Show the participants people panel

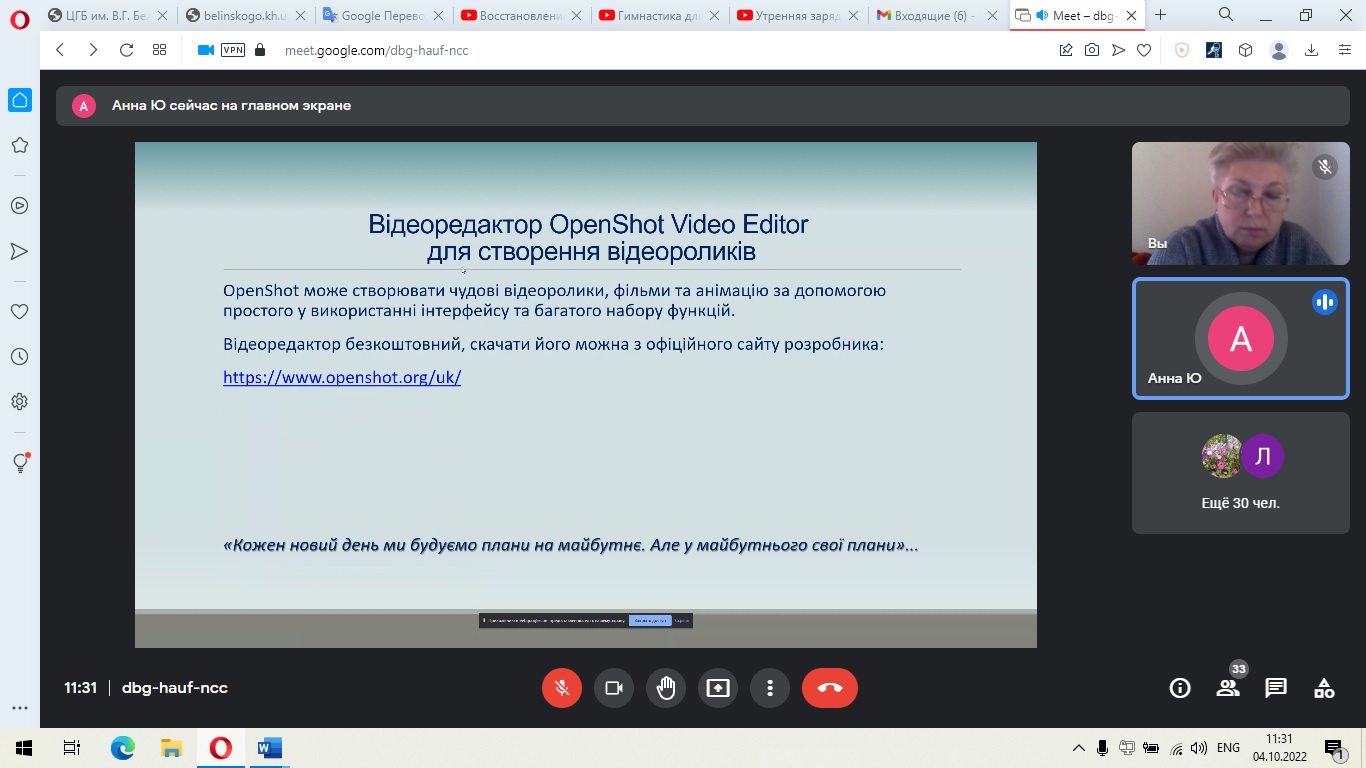pos(1228,688)
